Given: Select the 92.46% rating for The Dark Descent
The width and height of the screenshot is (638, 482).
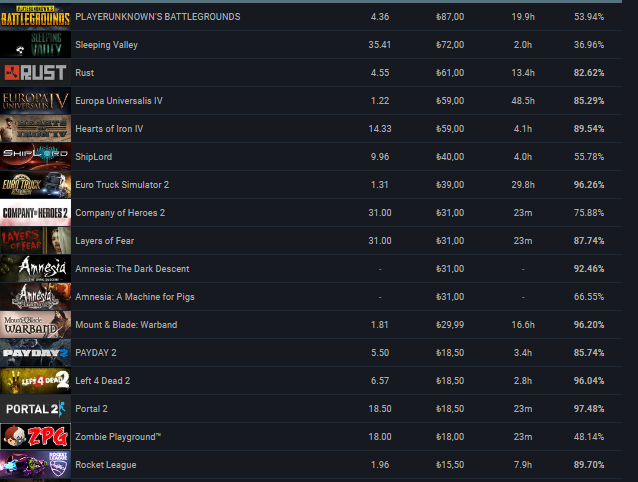Looking at the screenshot, I should (589, 269).
